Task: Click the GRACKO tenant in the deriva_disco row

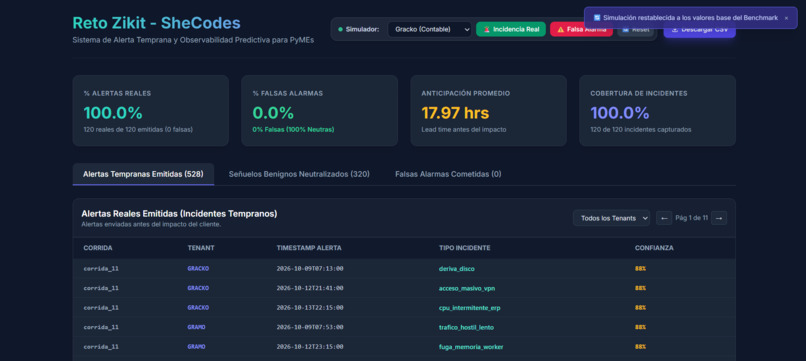Action: [198, 268]
